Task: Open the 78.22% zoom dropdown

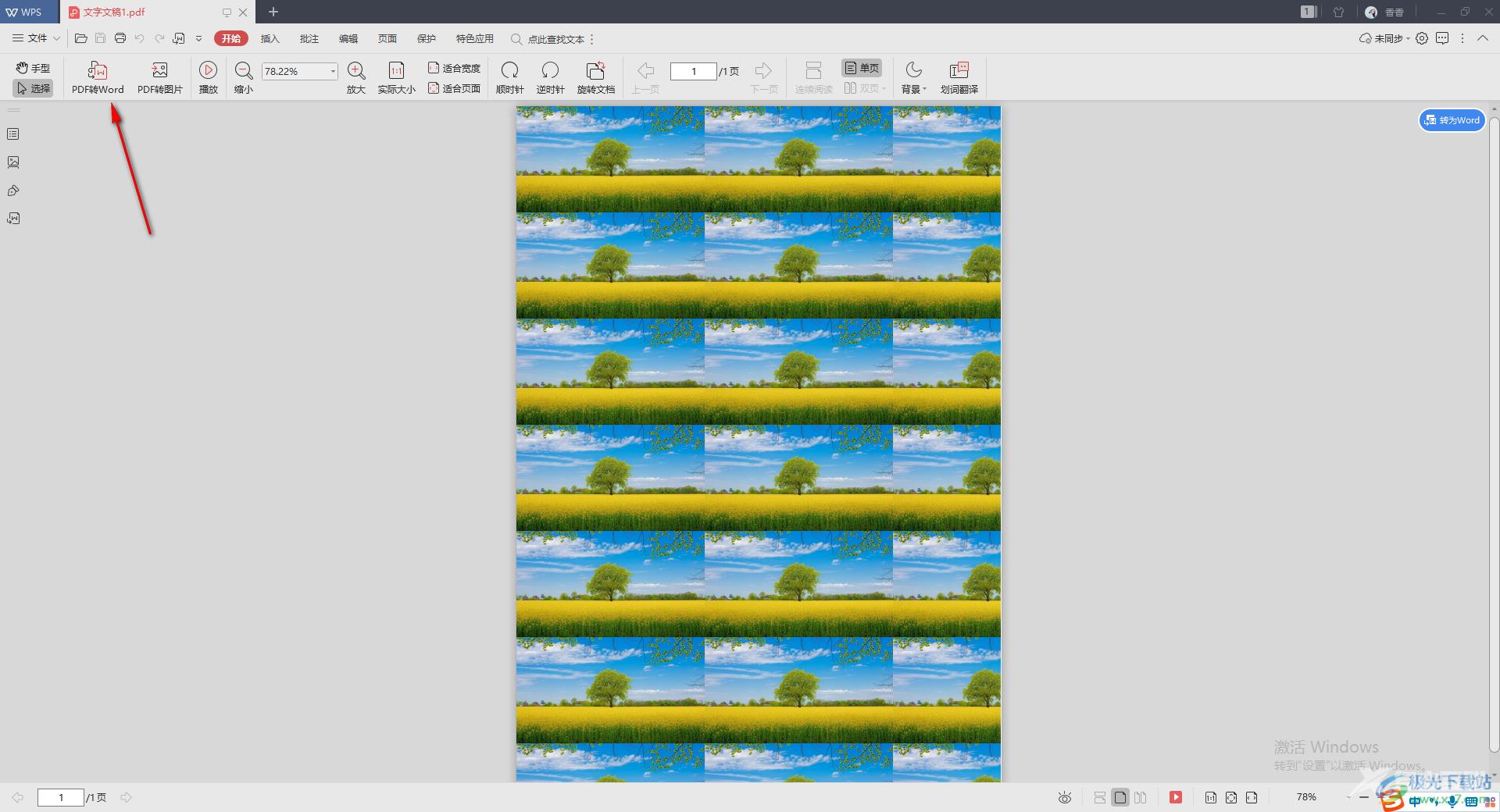Action: [x=333, y=71]
